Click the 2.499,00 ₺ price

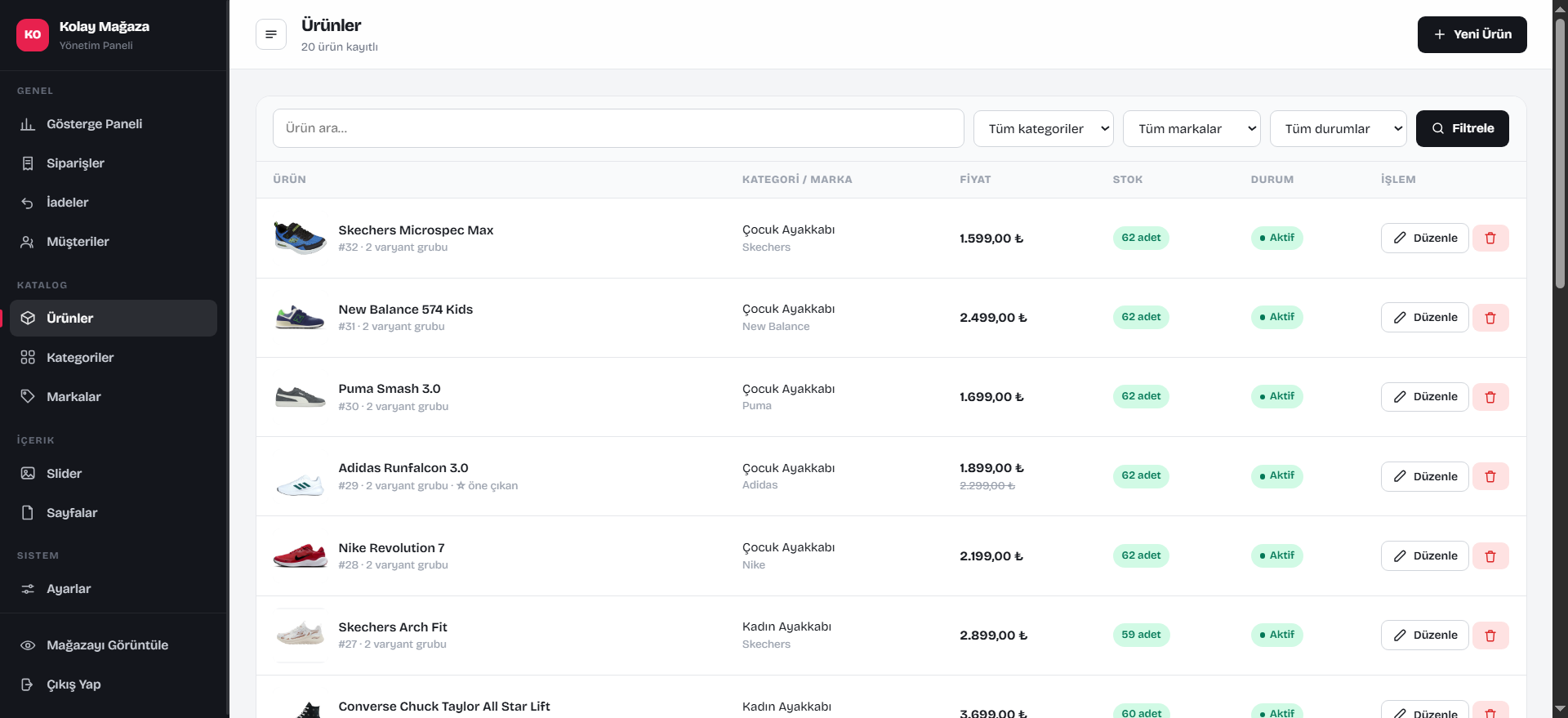click(993, 318)
